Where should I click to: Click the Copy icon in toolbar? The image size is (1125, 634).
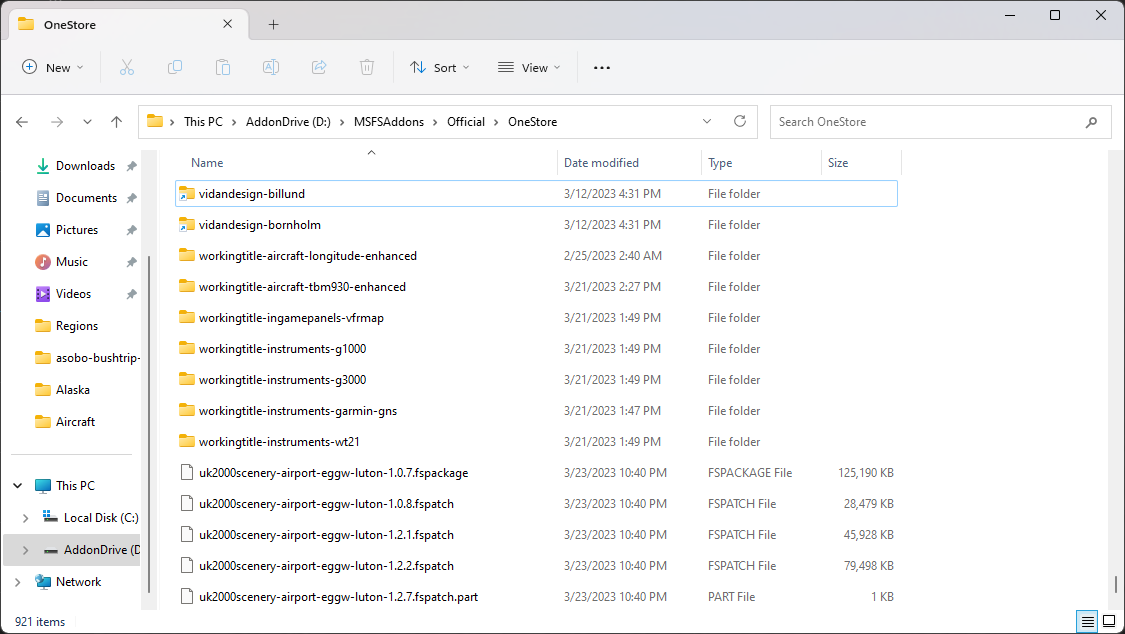tap(174, 67)
